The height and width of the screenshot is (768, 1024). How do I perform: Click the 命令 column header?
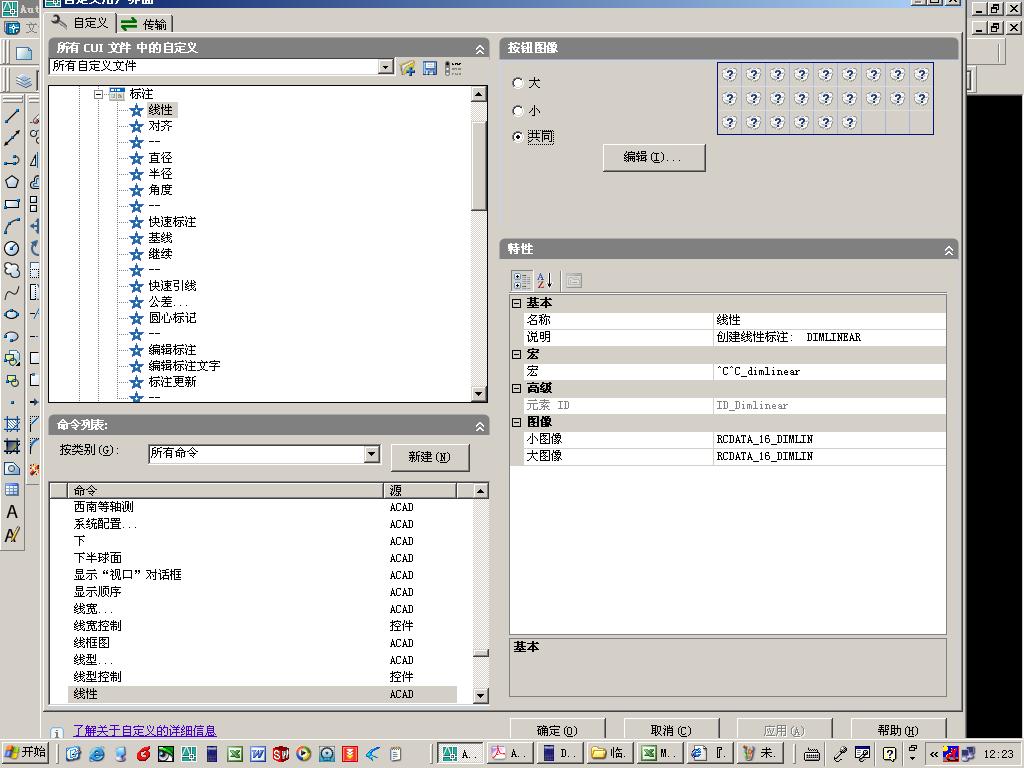[225, 490]
